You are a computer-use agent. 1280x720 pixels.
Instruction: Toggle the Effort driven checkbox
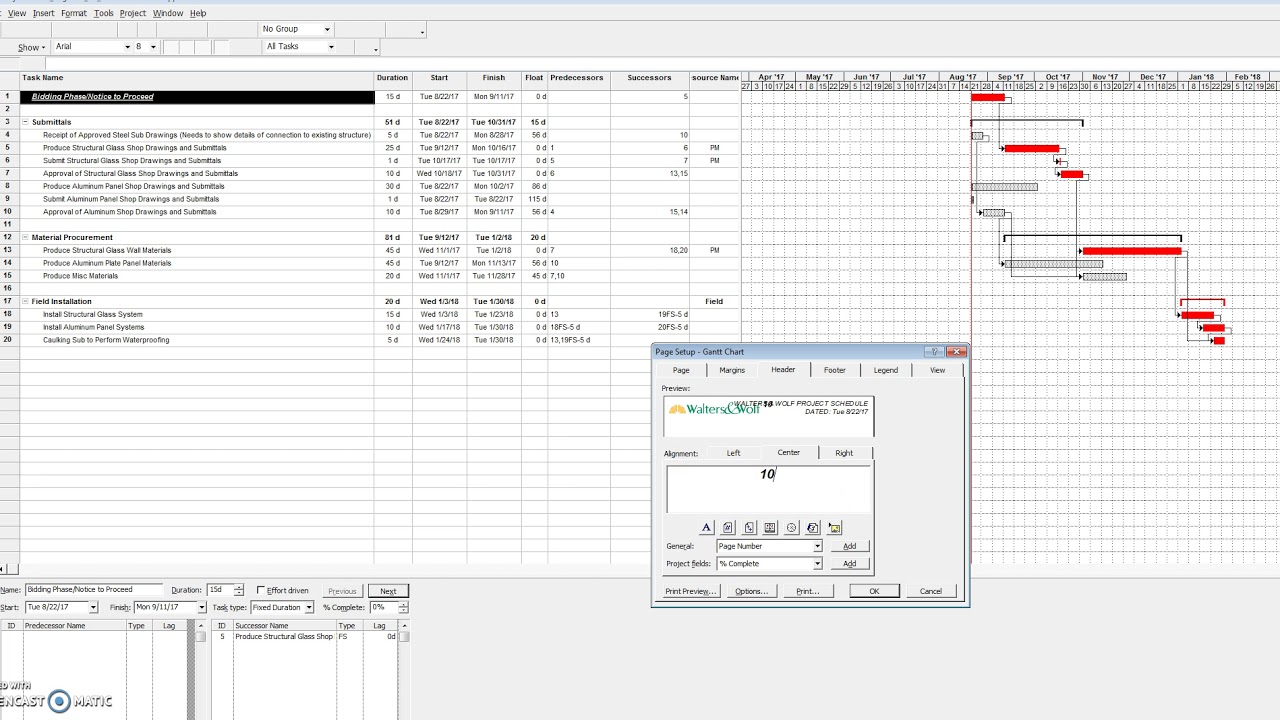(x=261, y=591)
